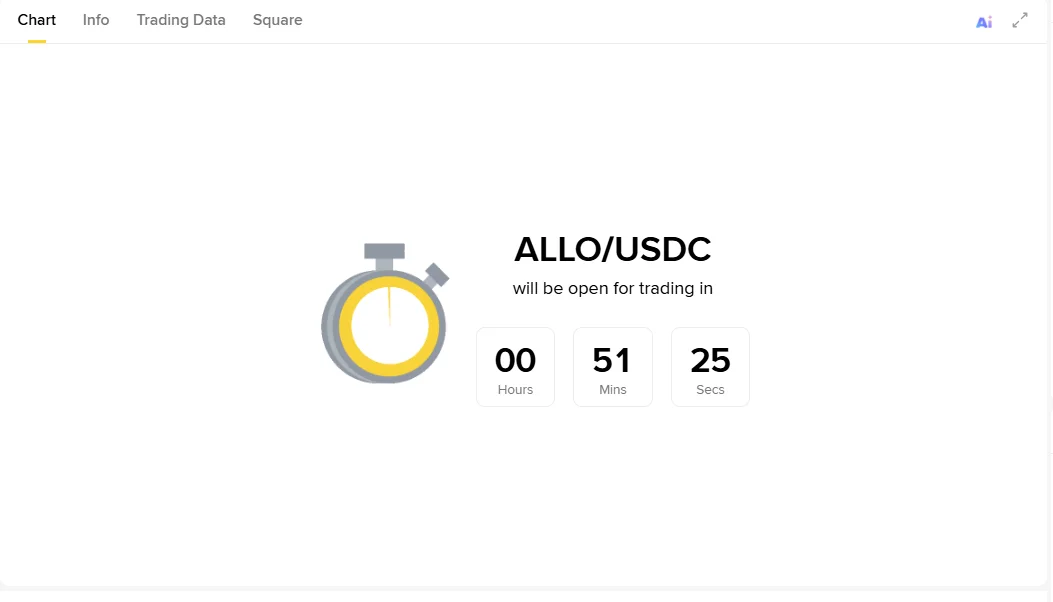Select the "51" minutes value
The image size is (1053, 602).
point(612,360)
